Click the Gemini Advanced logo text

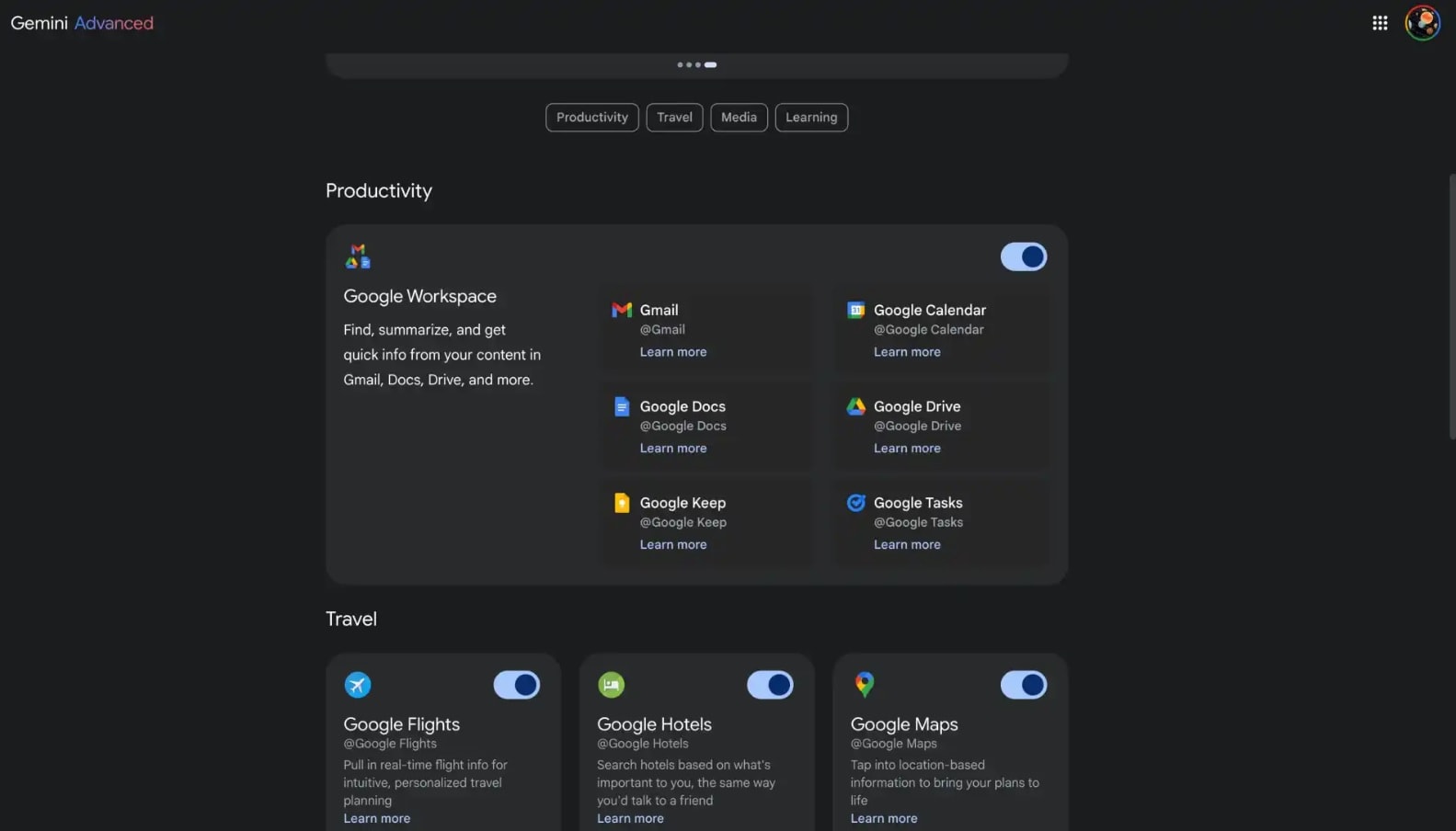(82, 23)
